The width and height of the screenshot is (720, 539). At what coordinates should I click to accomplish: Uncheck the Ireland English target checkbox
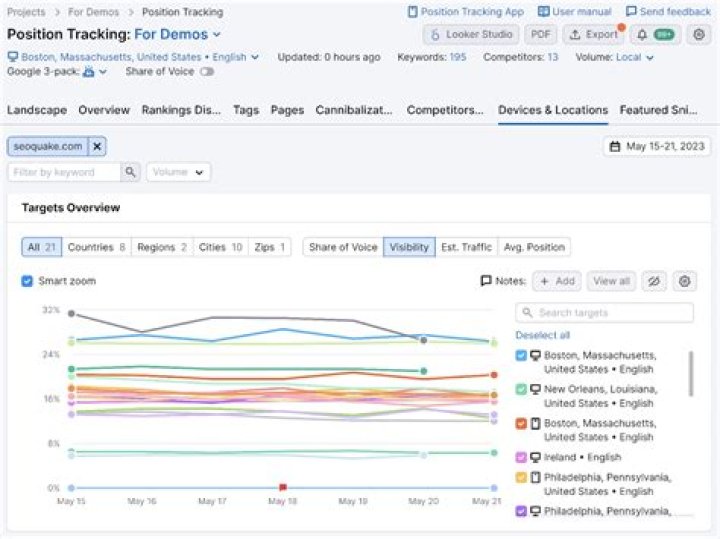[x=521, y=457]
